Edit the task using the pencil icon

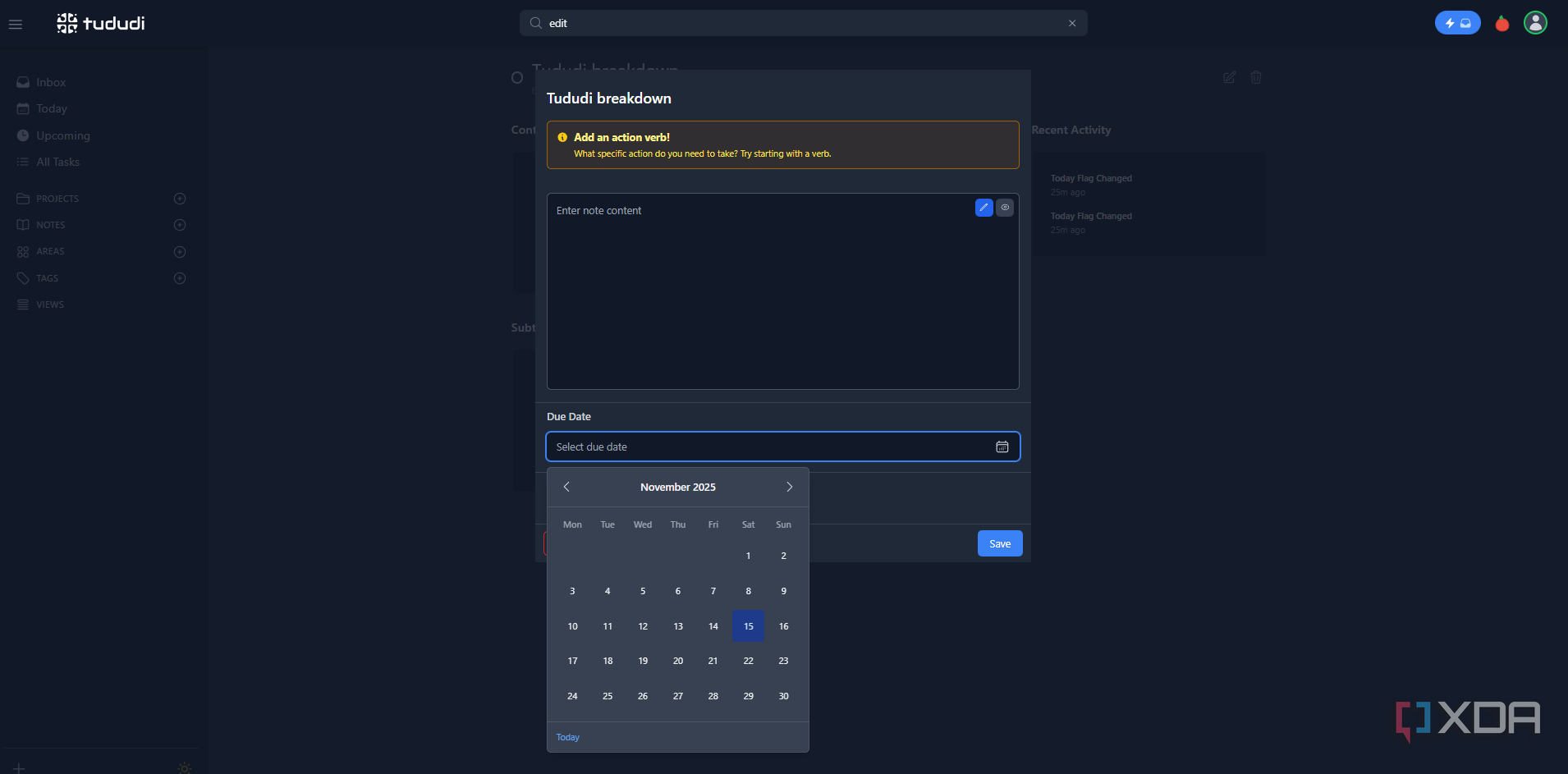pos(1229,77)
